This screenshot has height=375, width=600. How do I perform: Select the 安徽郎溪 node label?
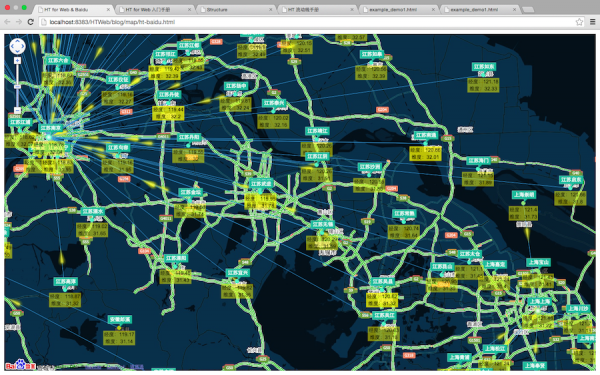(120, 320)
